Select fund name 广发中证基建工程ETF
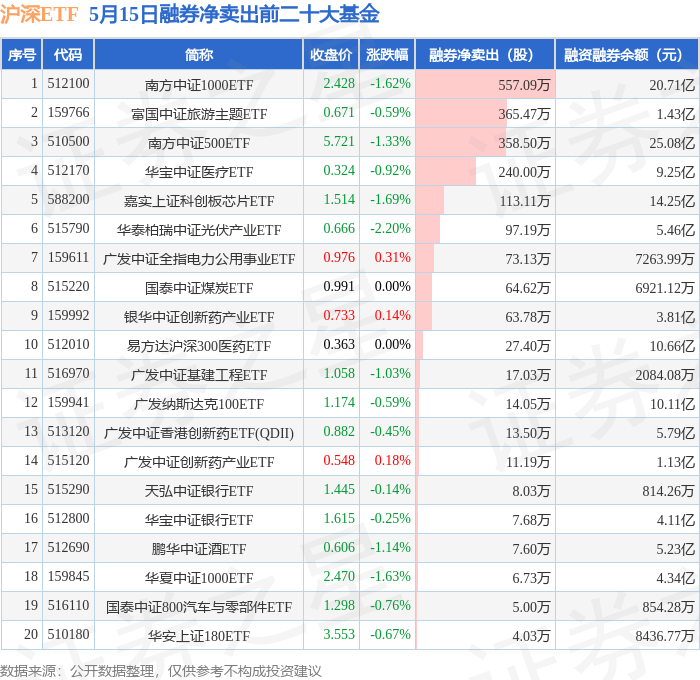This screenshot has height=680, width=700. tap(199, 375)
